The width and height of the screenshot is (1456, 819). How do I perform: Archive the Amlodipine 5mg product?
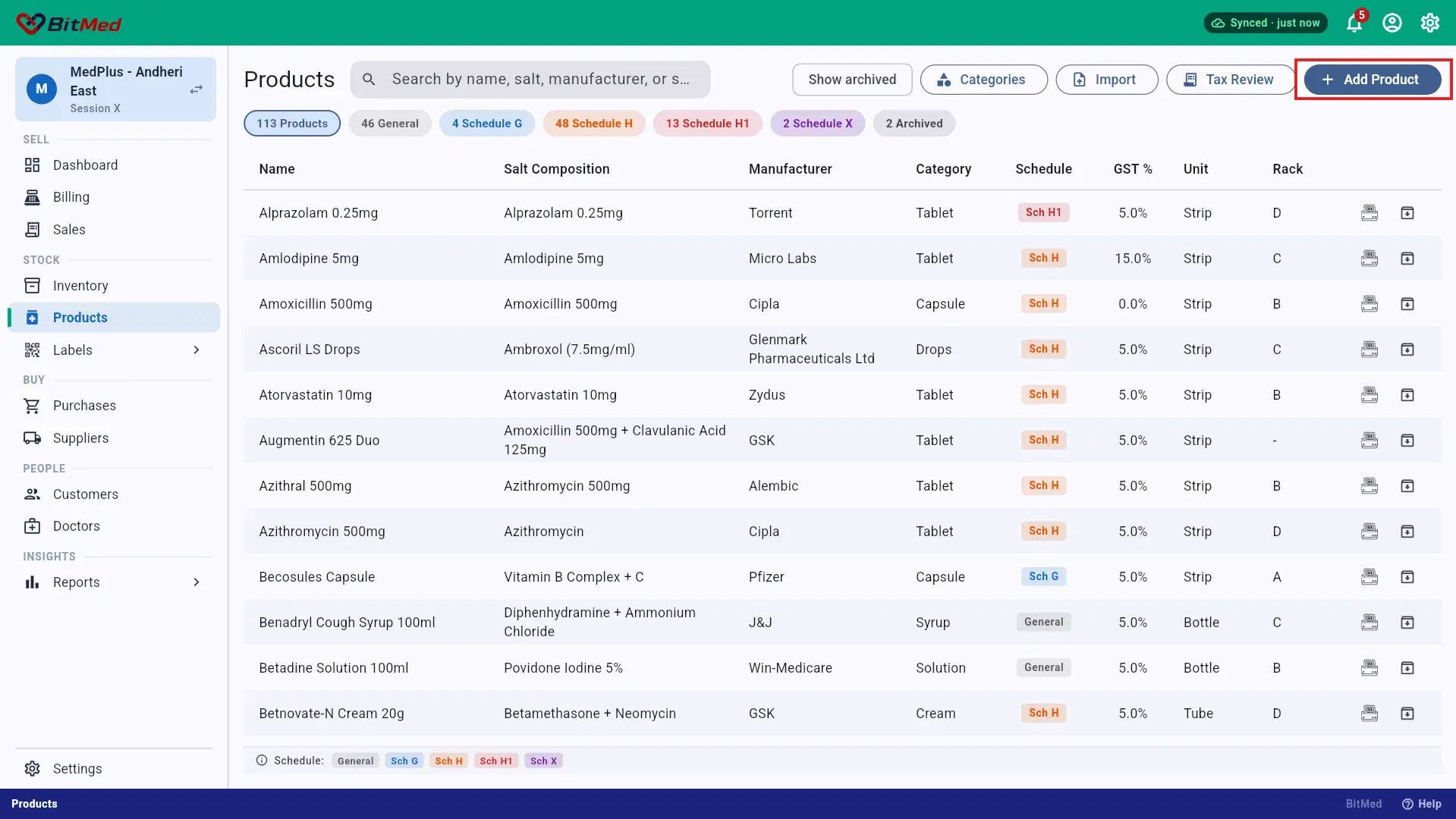[x=1407, y=259]
